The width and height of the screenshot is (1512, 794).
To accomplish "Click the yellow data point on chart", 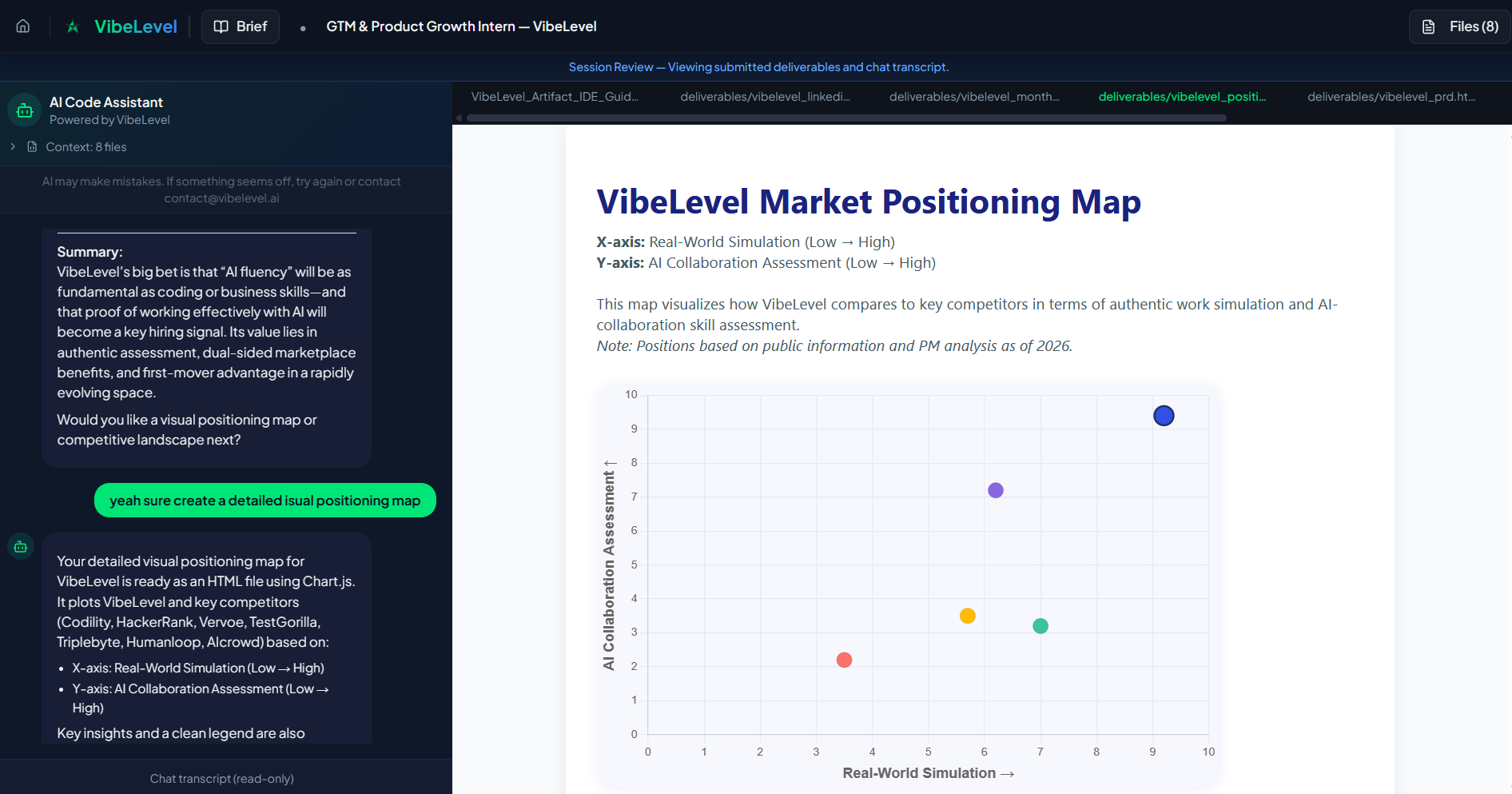I will [967, 616].
